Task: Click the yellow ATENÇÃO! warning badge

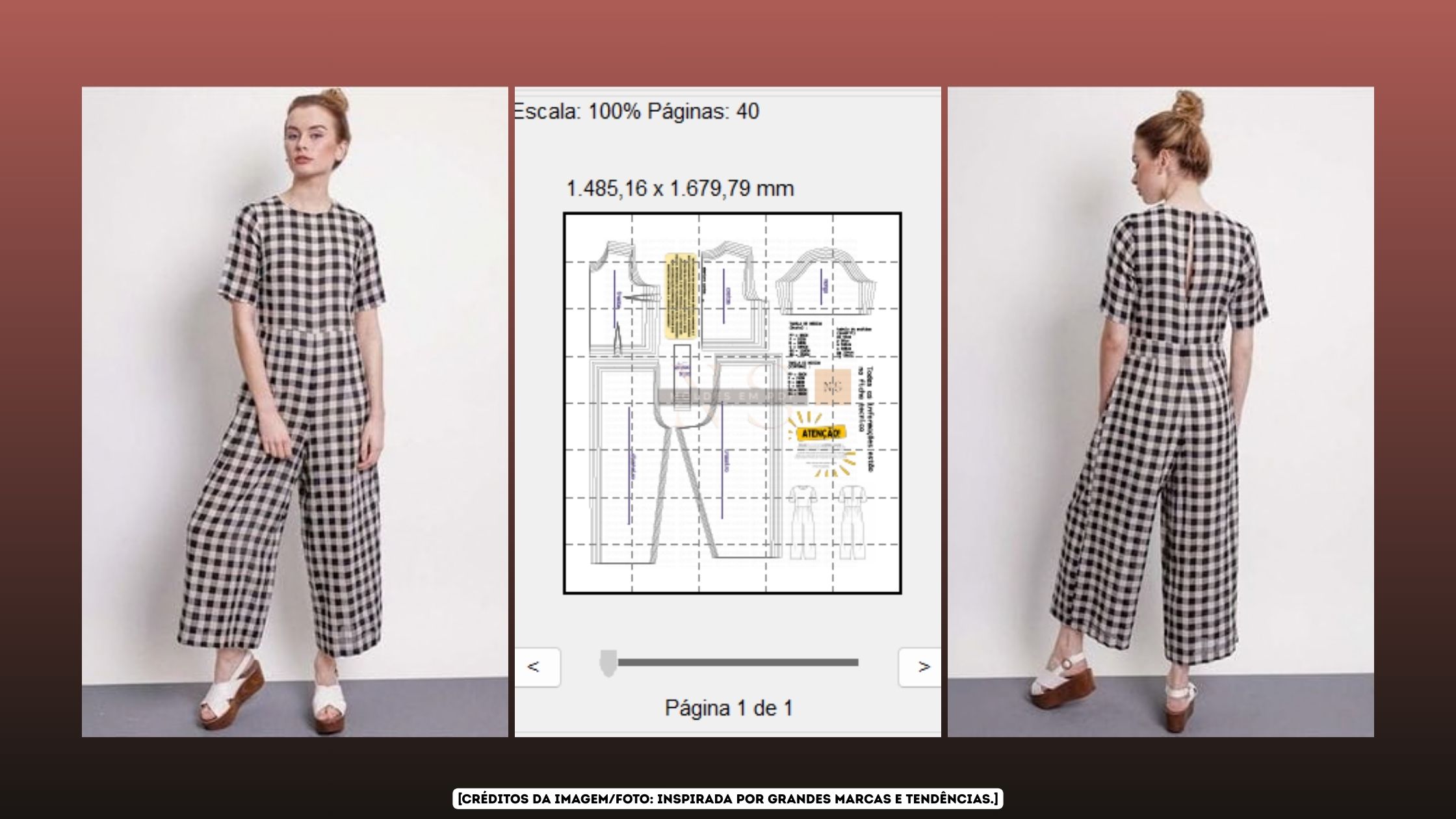Action: 820,433
